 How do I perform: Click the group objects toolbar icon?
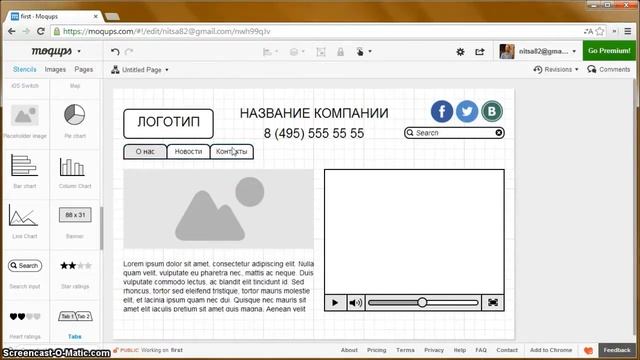(321, 52)
